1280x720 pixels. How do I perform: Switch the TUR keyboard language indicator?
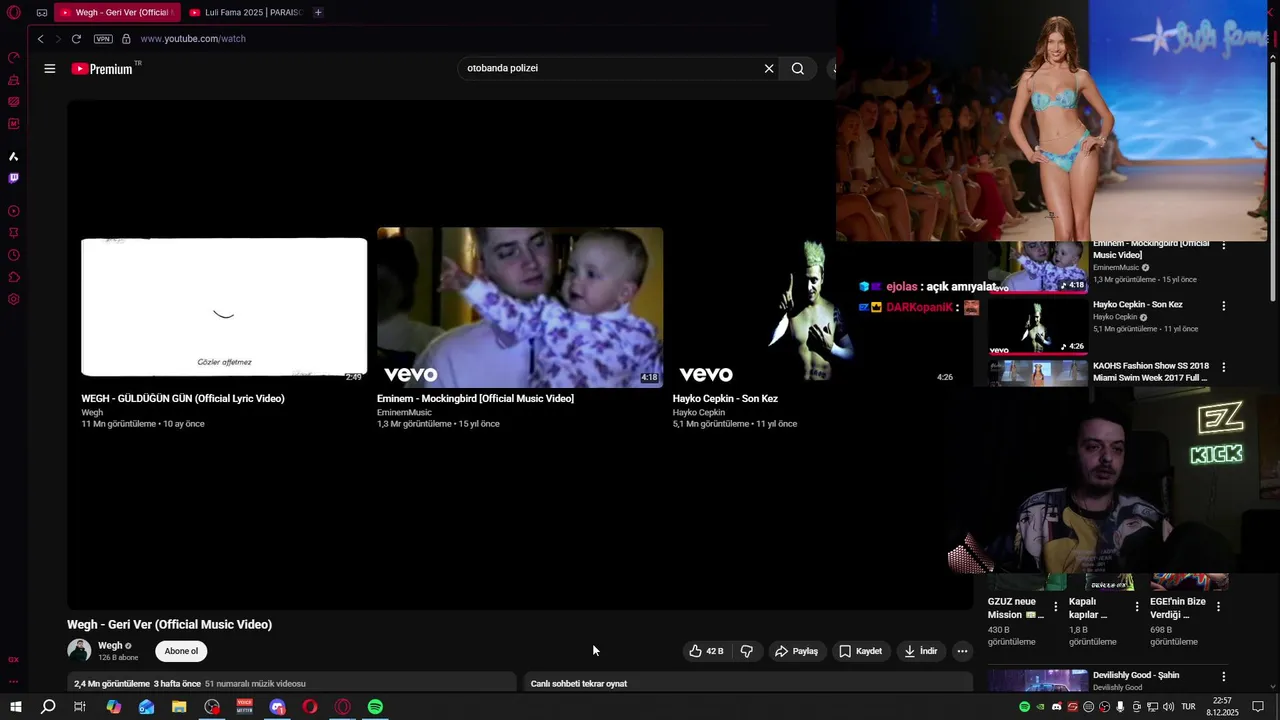pos(1188,707)
